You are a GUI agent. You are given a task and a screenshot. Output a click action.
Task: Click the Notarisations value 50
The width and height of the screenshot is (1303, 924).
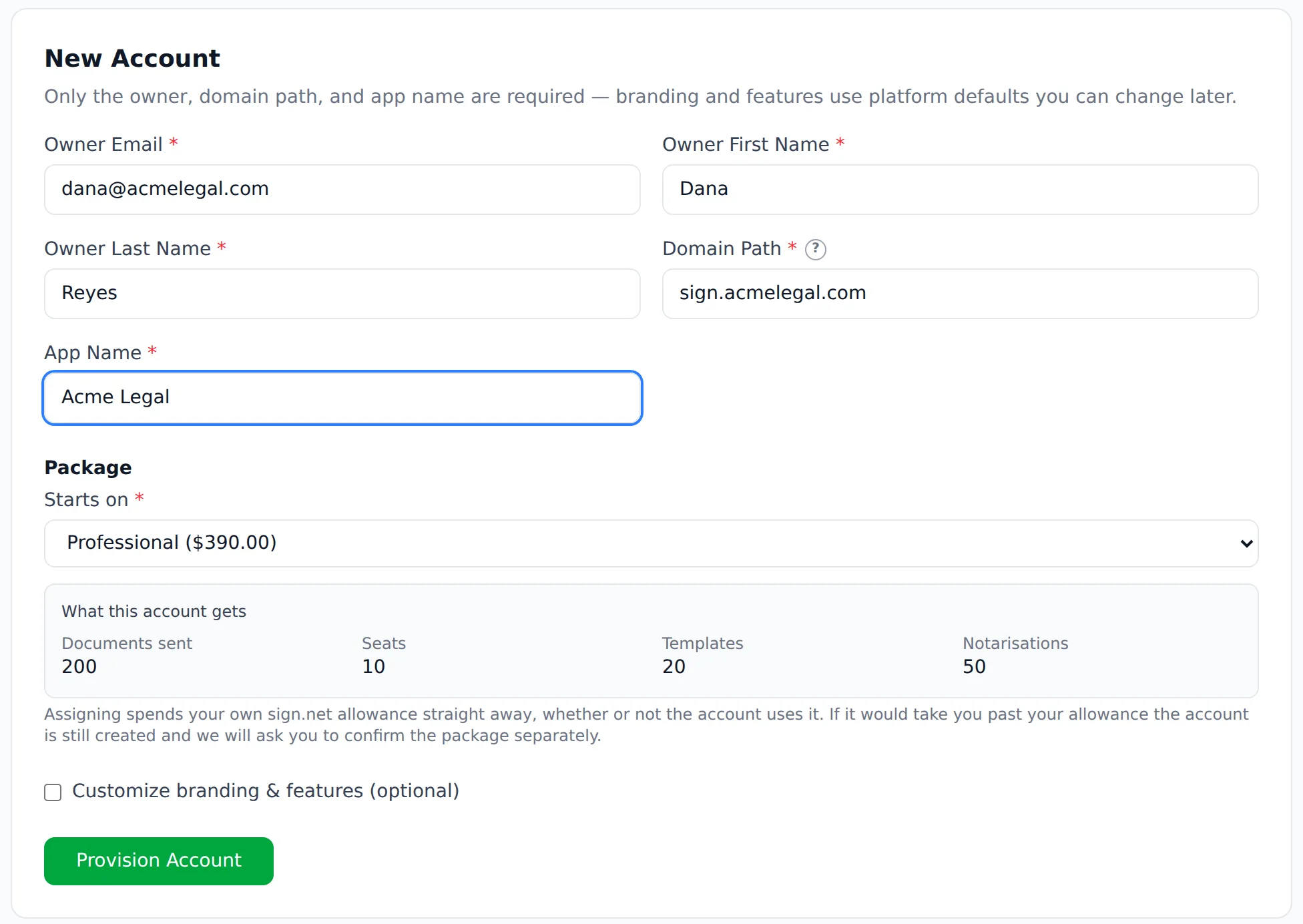[x=975, y=666]
